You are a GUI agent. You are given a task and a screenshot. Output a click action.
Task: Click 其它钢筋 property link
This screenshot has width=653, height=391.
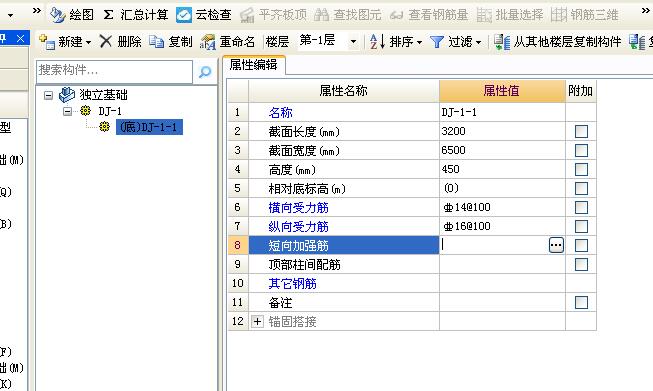click(x=292, y=284)
